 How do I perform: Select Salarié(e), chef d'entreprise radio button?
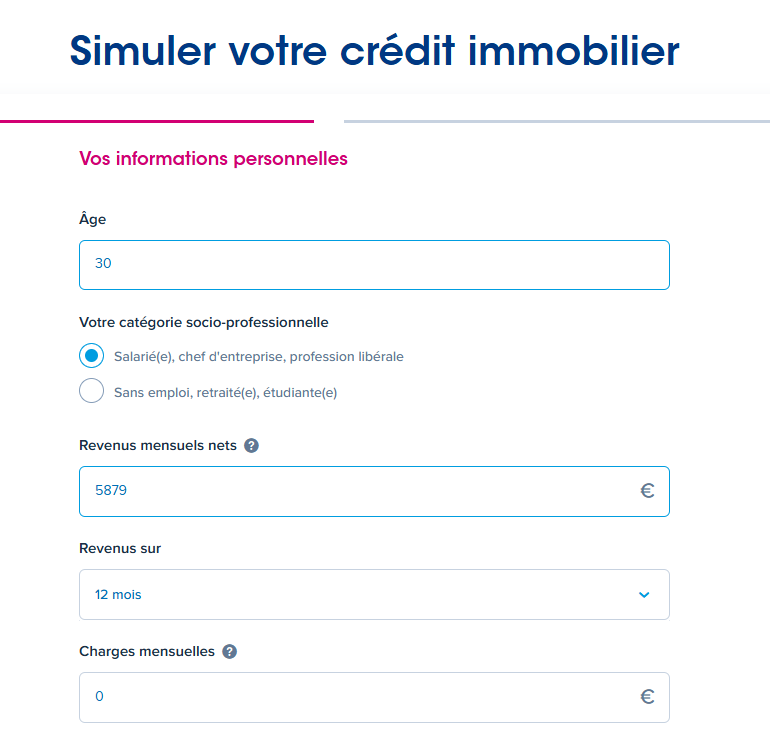tap(91, 355)
